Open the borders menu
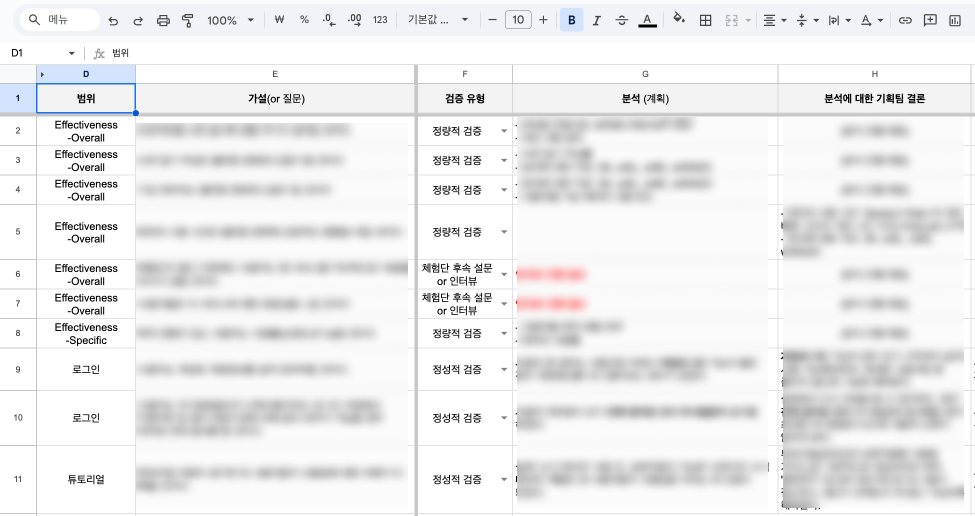Screen dimensions: 975x516 705,20
